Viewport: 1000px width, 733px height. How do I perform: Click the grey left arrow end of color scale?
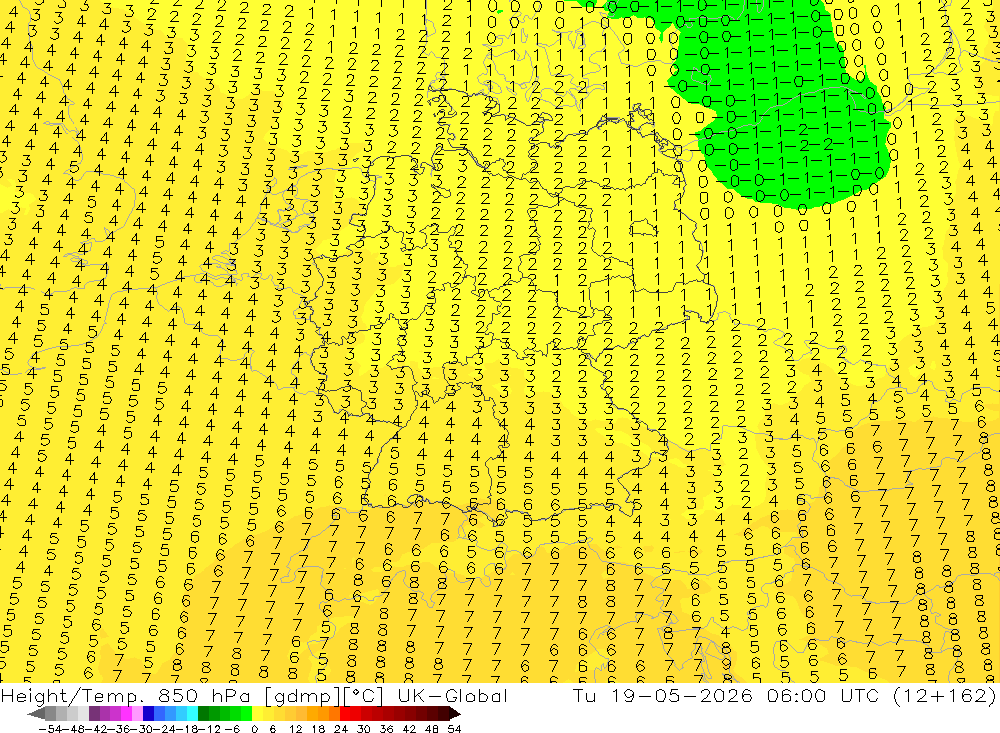pyautogui.click(x=36, y=713)
